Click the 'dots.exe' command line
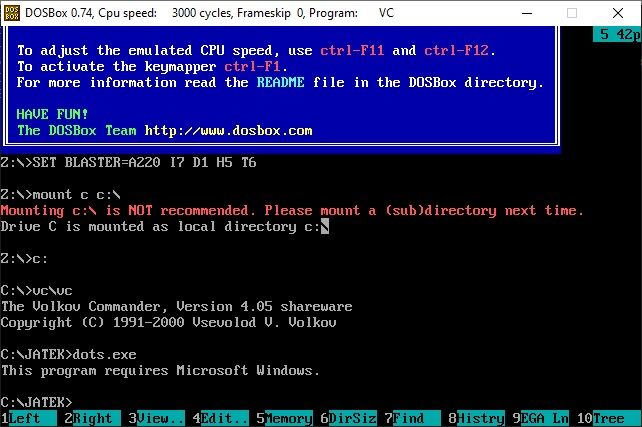The image size is (642, 427). coord(68,355)
